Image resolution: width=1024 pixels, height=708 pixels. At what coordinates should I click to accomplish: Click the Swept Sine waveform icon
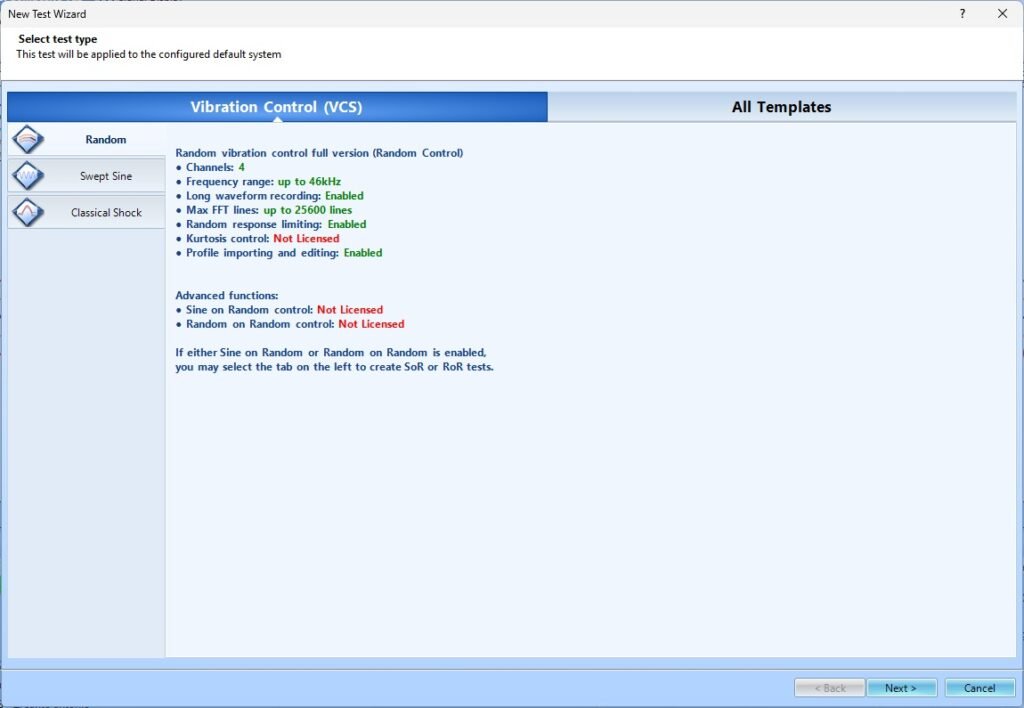coord(27,177)
